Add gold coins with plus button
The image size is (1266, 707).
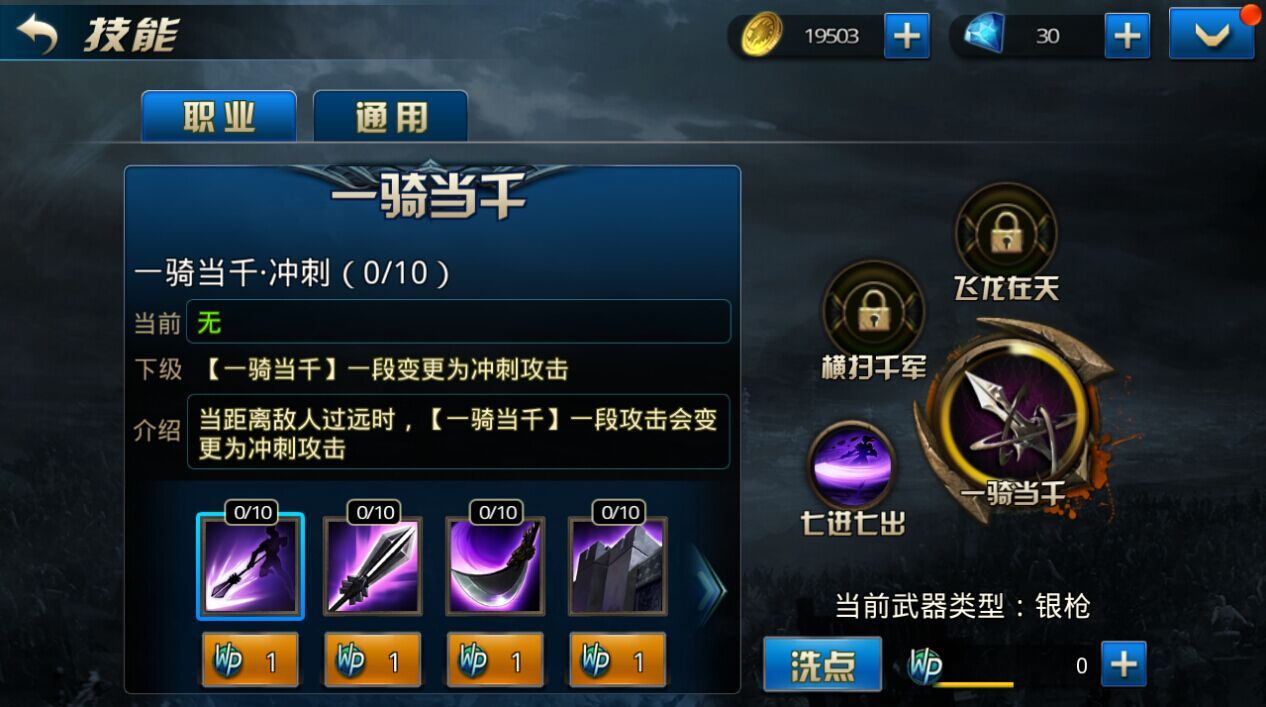coord(906,36)
